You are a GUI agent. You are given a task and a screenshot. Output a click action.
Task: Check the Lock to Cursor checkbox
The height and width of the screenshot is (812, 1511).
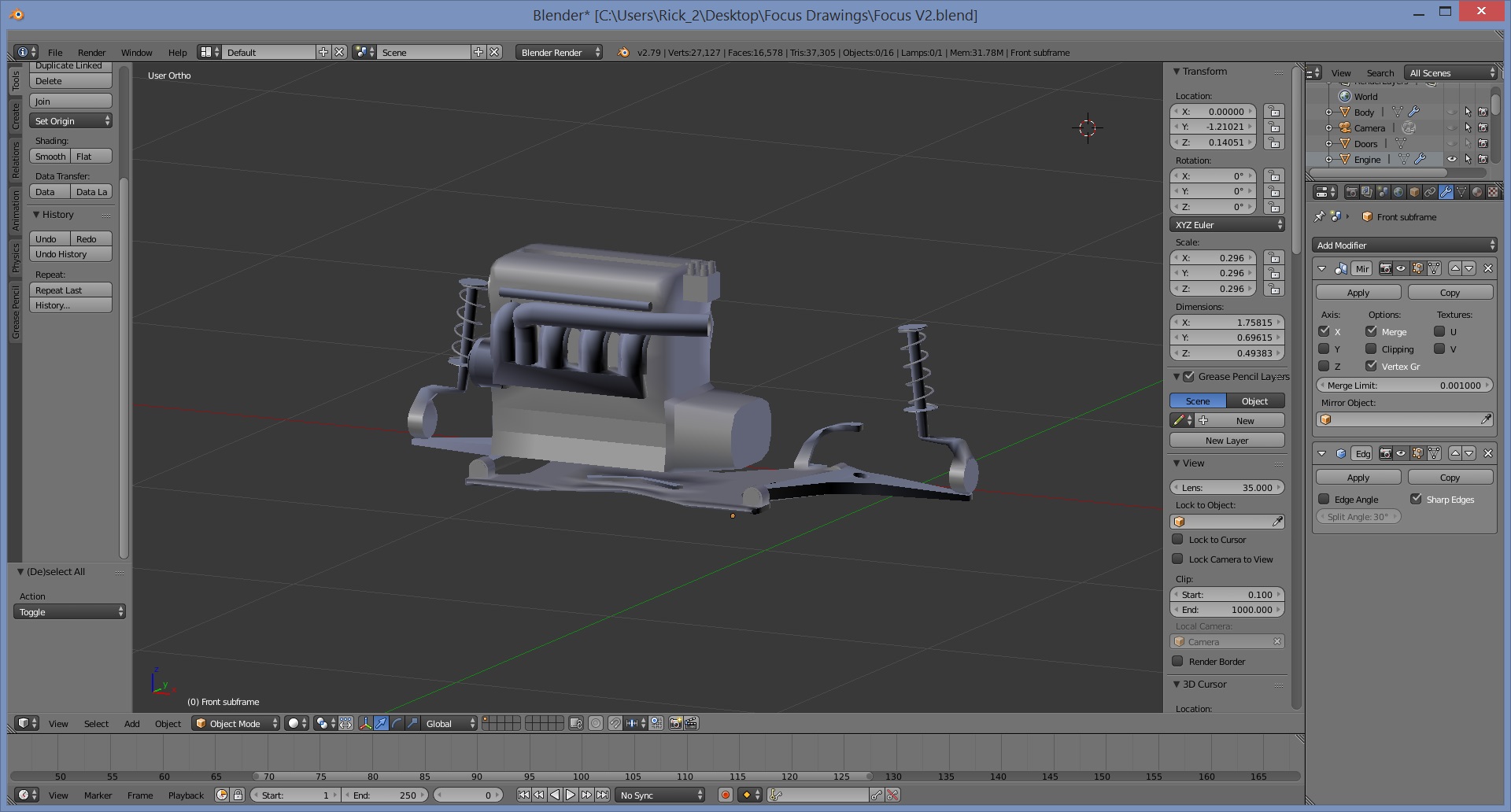[x=1178, y=540]
